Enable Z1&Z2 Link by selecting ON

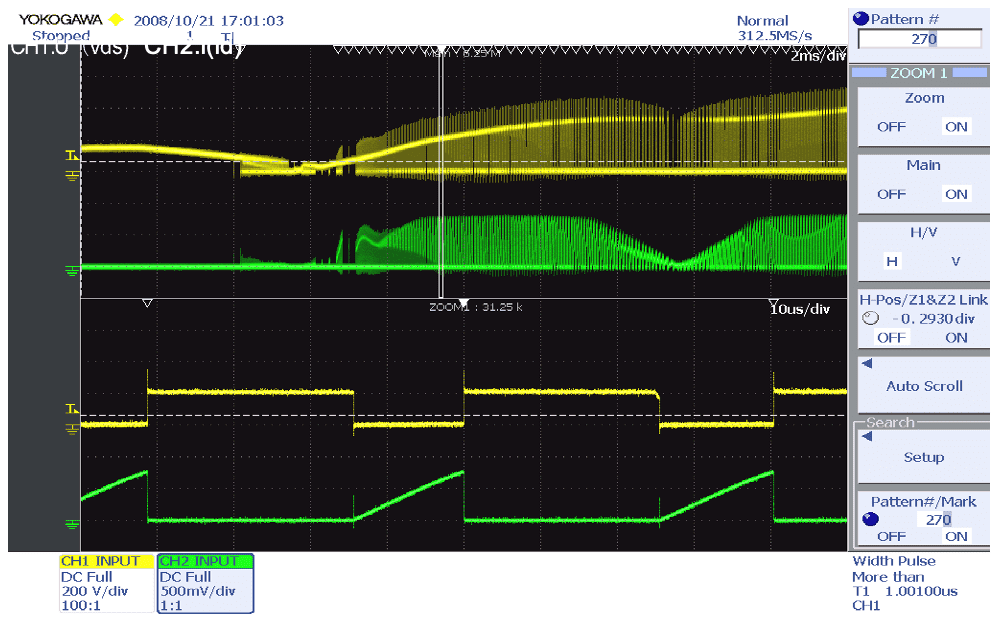point(956,338)
